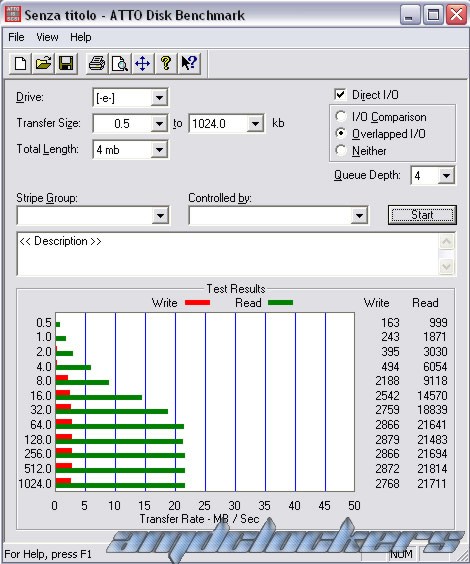470x564 pixels.
Task: Click the NUM status bar indicator
Action: point(401,554)
